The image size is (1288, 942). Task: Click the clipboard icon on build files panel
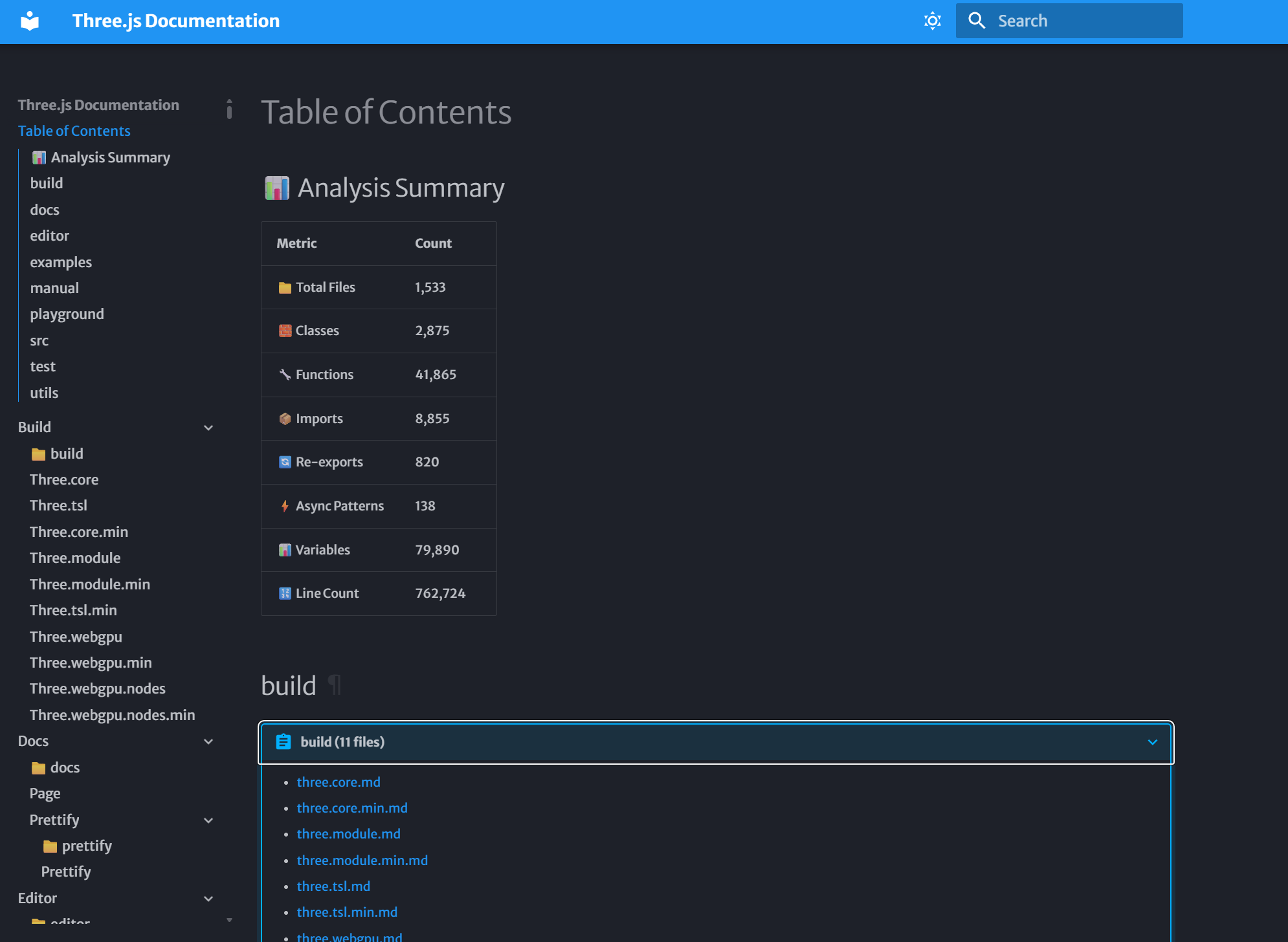tap(283, 742)
